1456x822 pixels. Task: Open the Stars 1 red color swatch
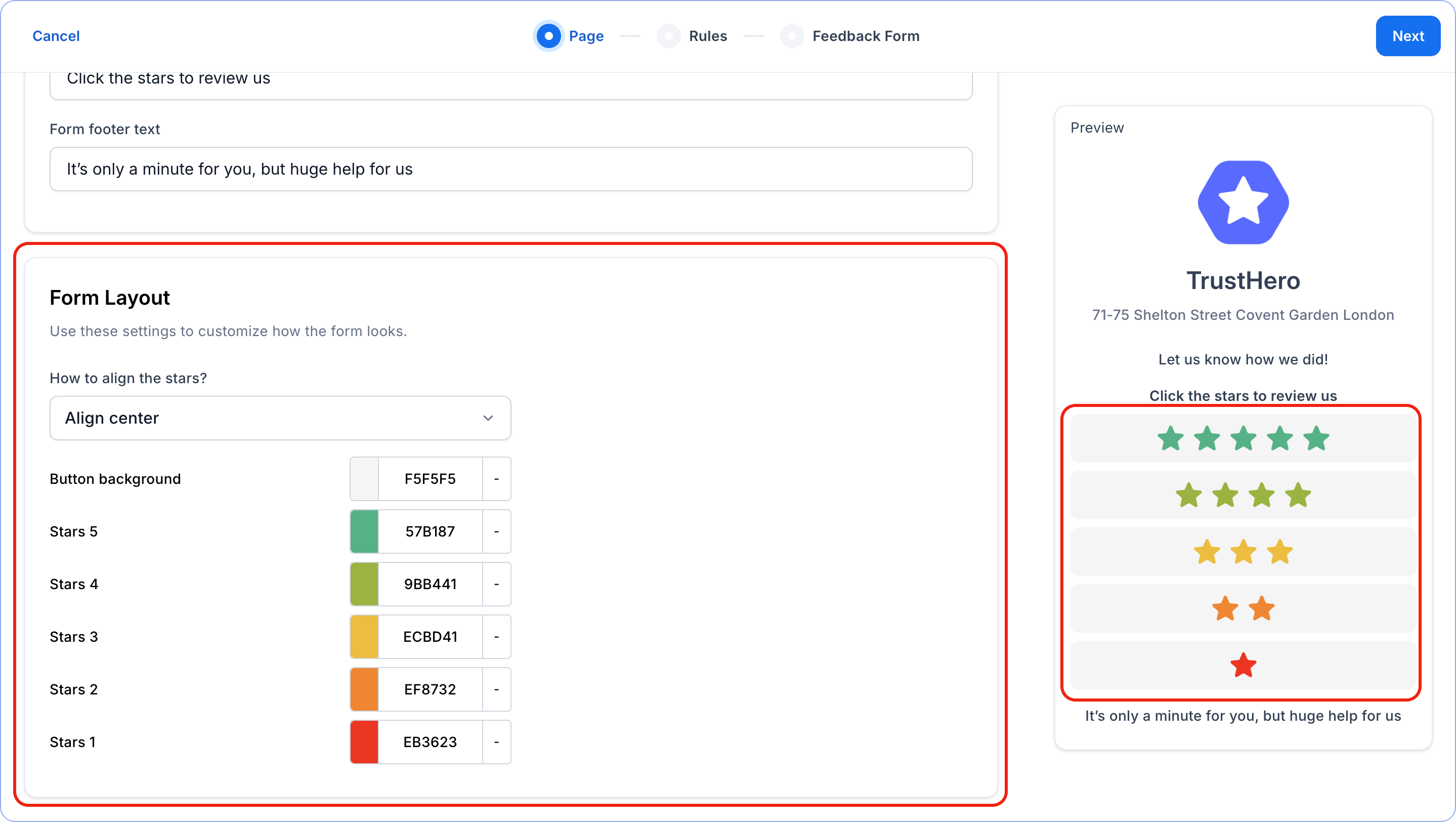[x=364, y=742]
